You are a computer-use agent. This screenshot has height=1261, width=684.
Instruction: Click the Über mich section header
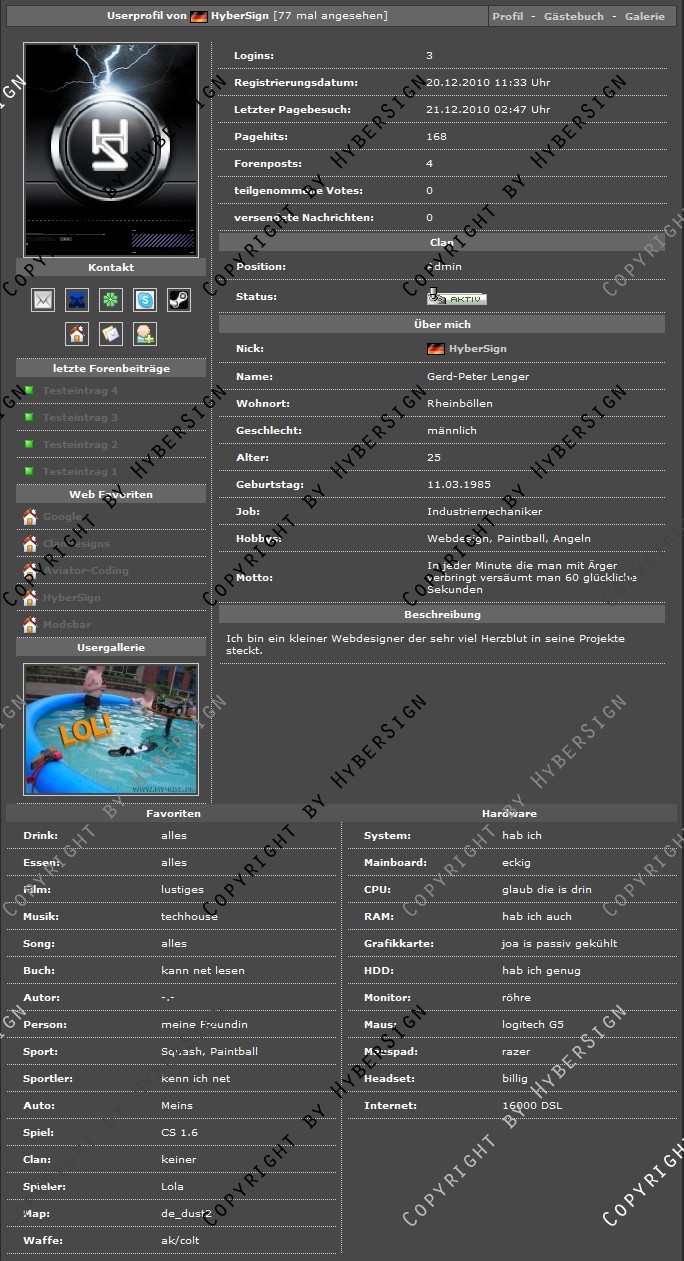coord(442,324)
